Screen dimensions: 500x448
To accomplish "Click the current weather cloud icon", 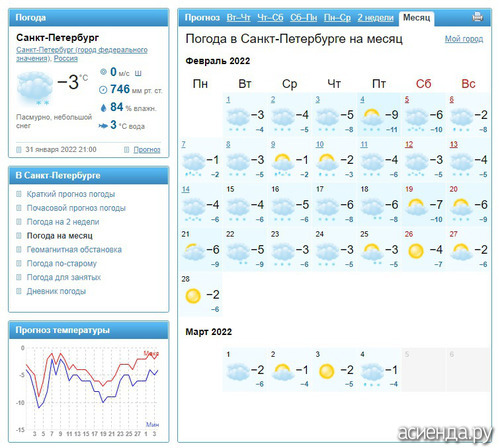I will pyautogui.click(x=35, y=87).
